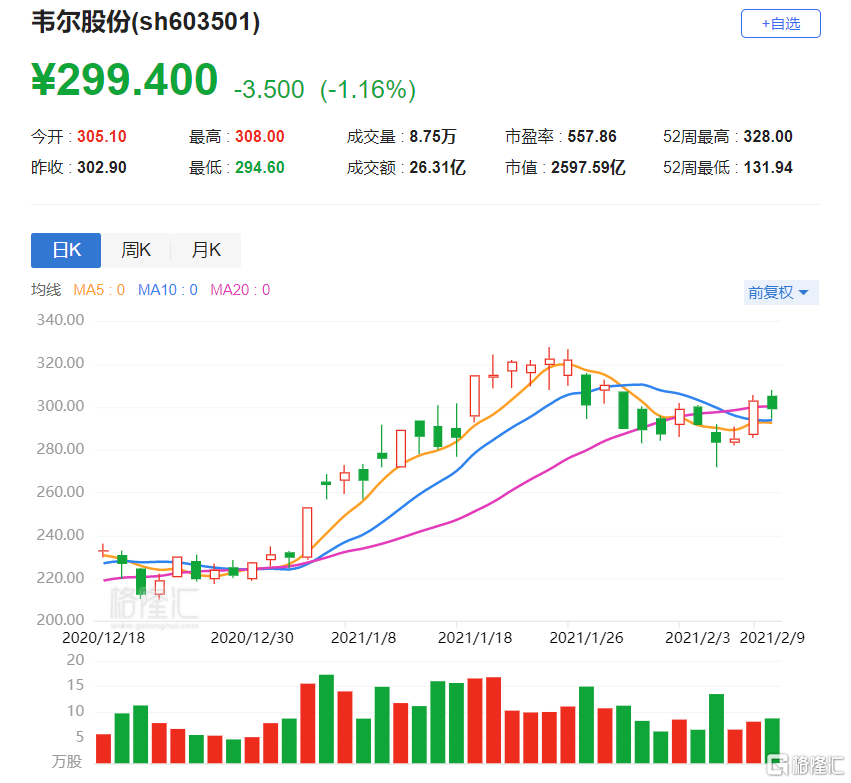Click the 52周最高 value 328.00
This screenshot has height=783, width=851.
pos(768,136)
